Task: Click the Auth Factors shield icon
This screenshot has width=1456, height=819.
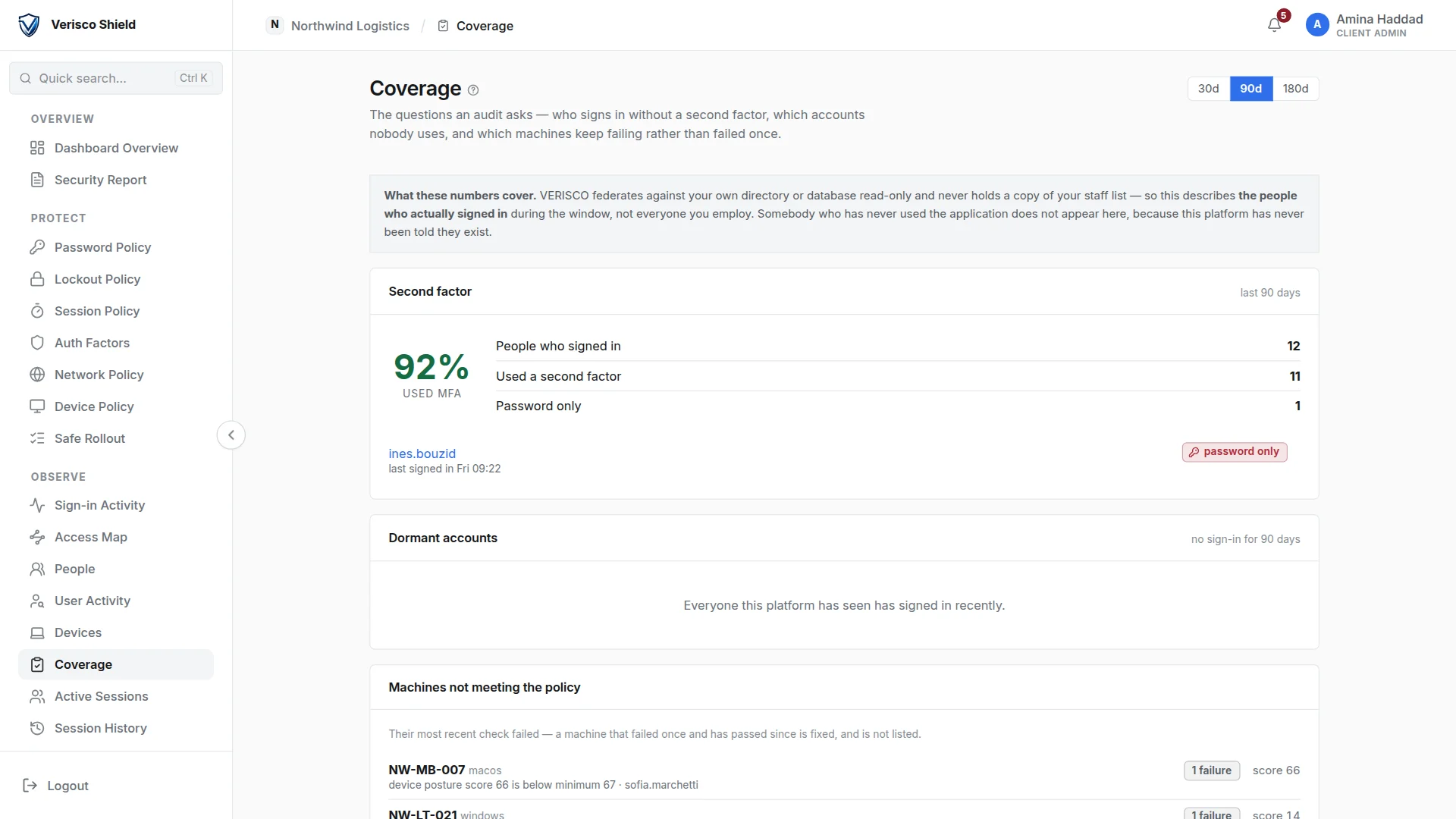Action: click(37, 343)
